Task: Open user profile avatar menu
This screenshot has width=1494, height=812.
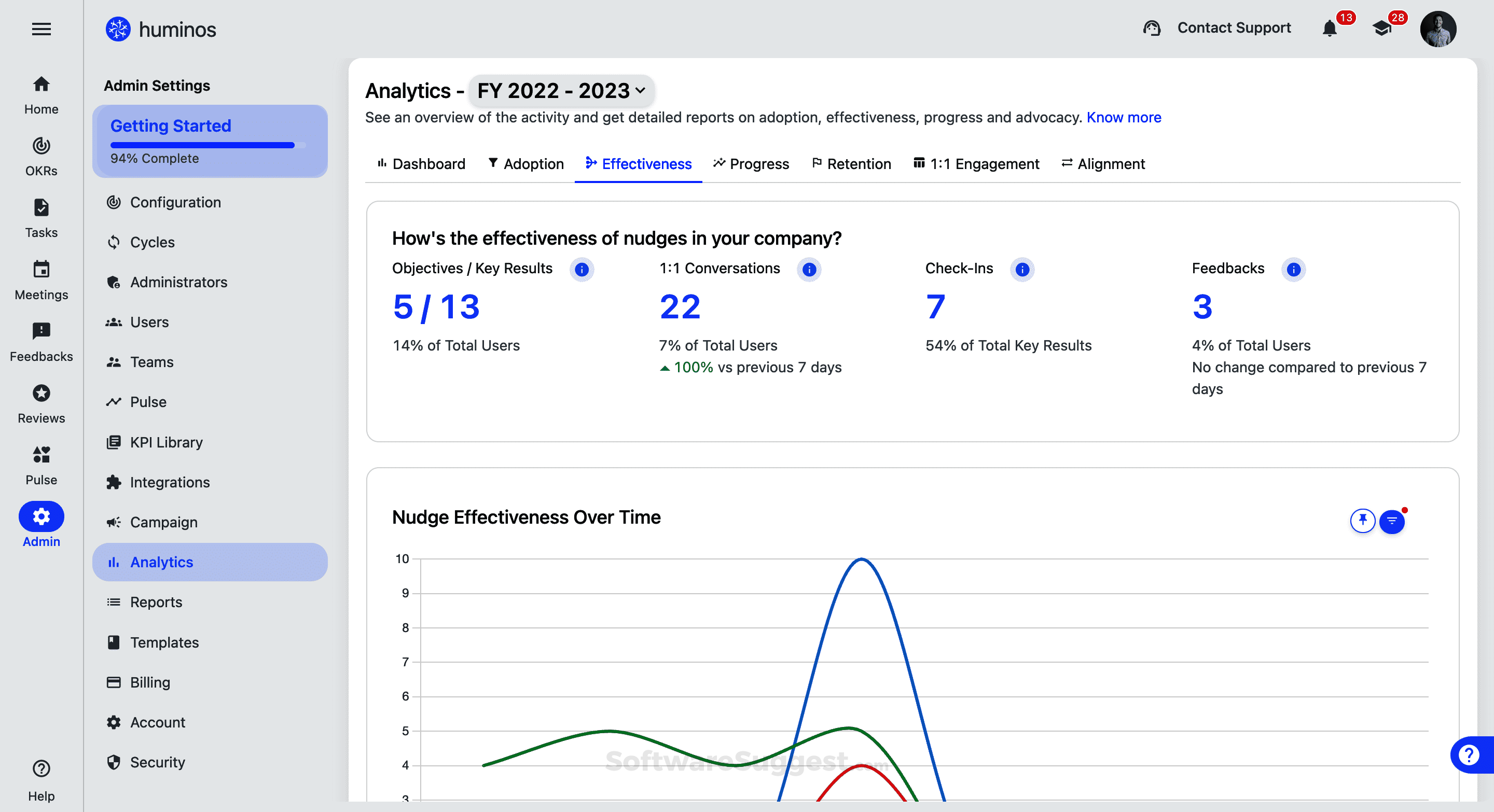Action: (x=1438, y=29)
